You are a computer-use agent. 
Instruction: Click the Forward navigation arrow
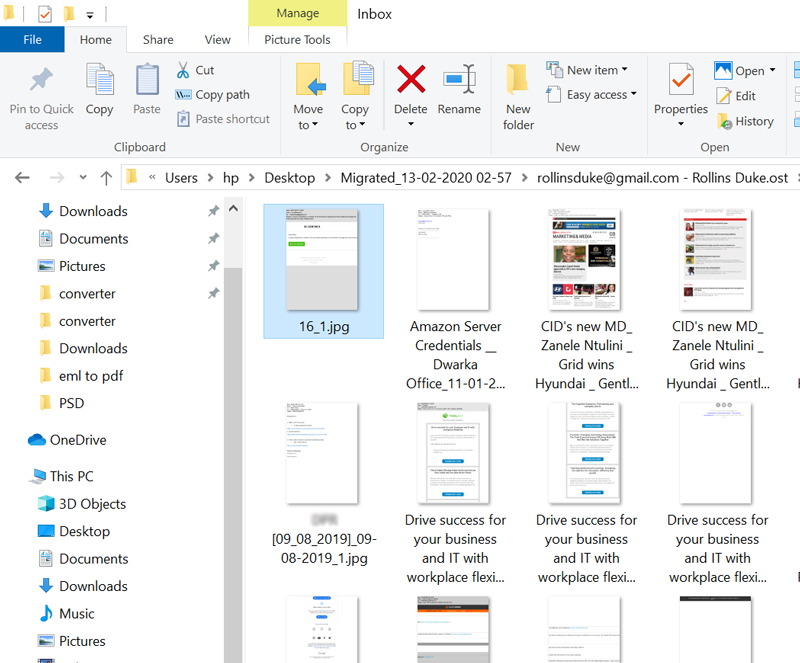[57, 178]
